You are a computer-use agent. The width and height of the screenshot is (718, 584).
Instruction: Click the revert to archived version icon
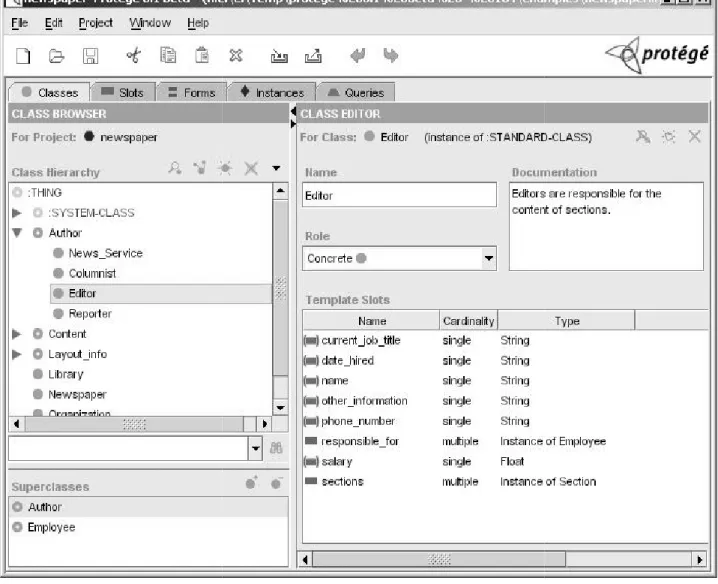(x=313, y=56)
